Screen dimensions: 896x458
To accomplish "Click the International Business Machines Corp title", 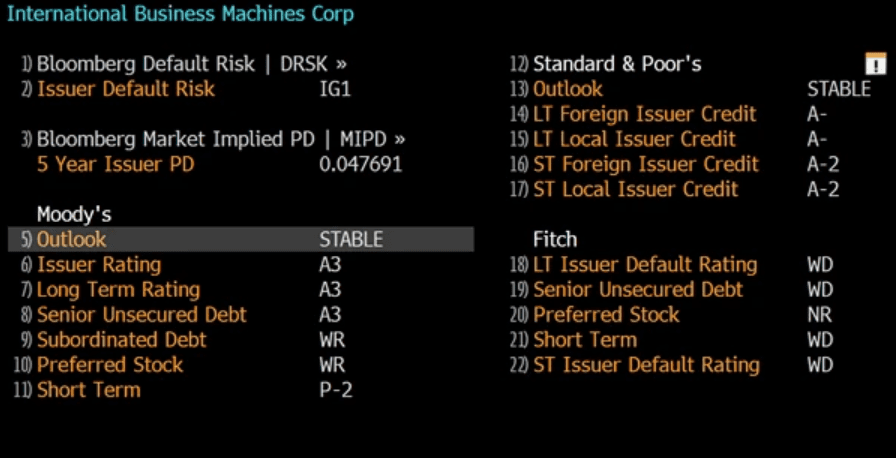I will point(181,14).
